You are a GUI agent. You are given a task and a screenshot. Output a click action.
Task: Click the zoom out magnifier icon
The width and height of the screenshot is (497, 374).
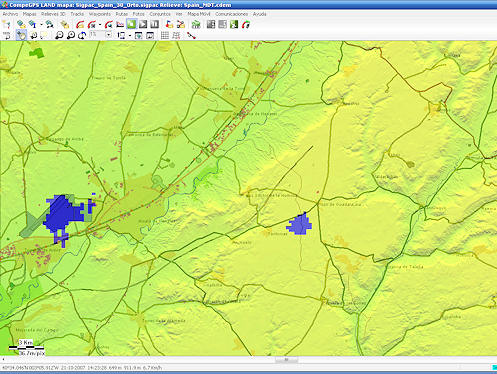59,35
